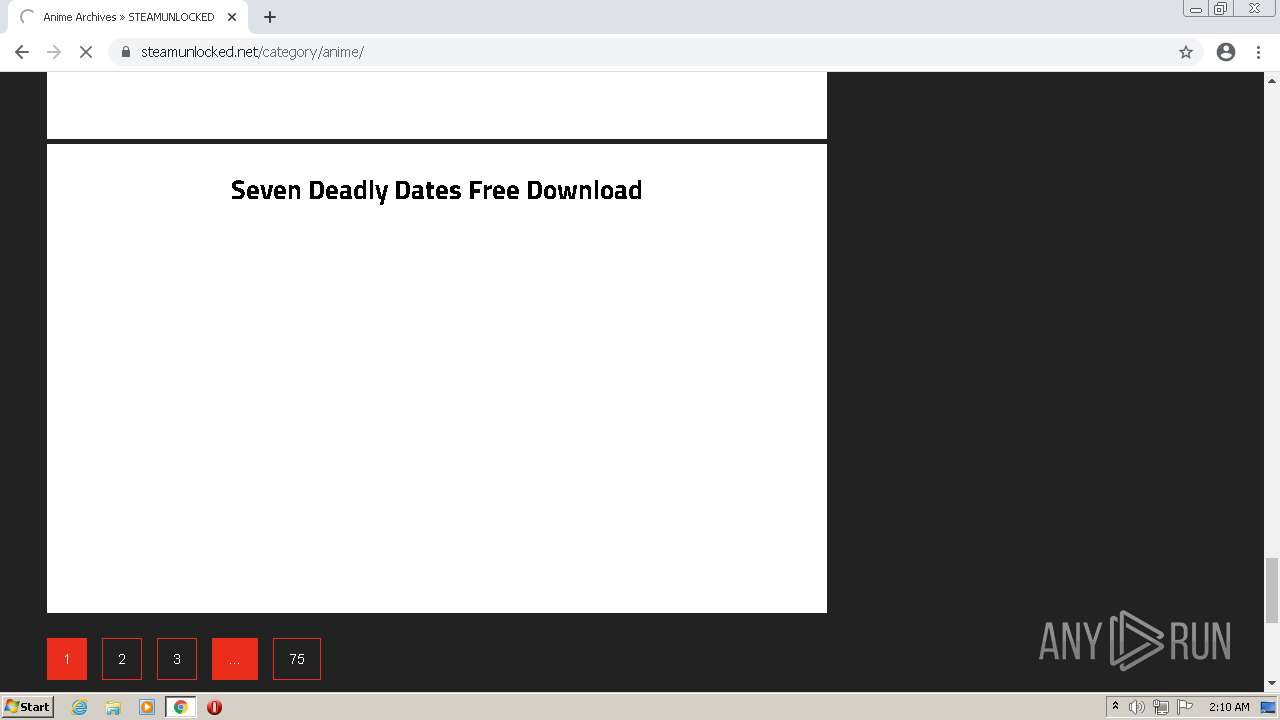This screenshot has width=1280, height=720.
Task: Launch Internet Explorer from taskbar
Action: click(x=80, y=707)
